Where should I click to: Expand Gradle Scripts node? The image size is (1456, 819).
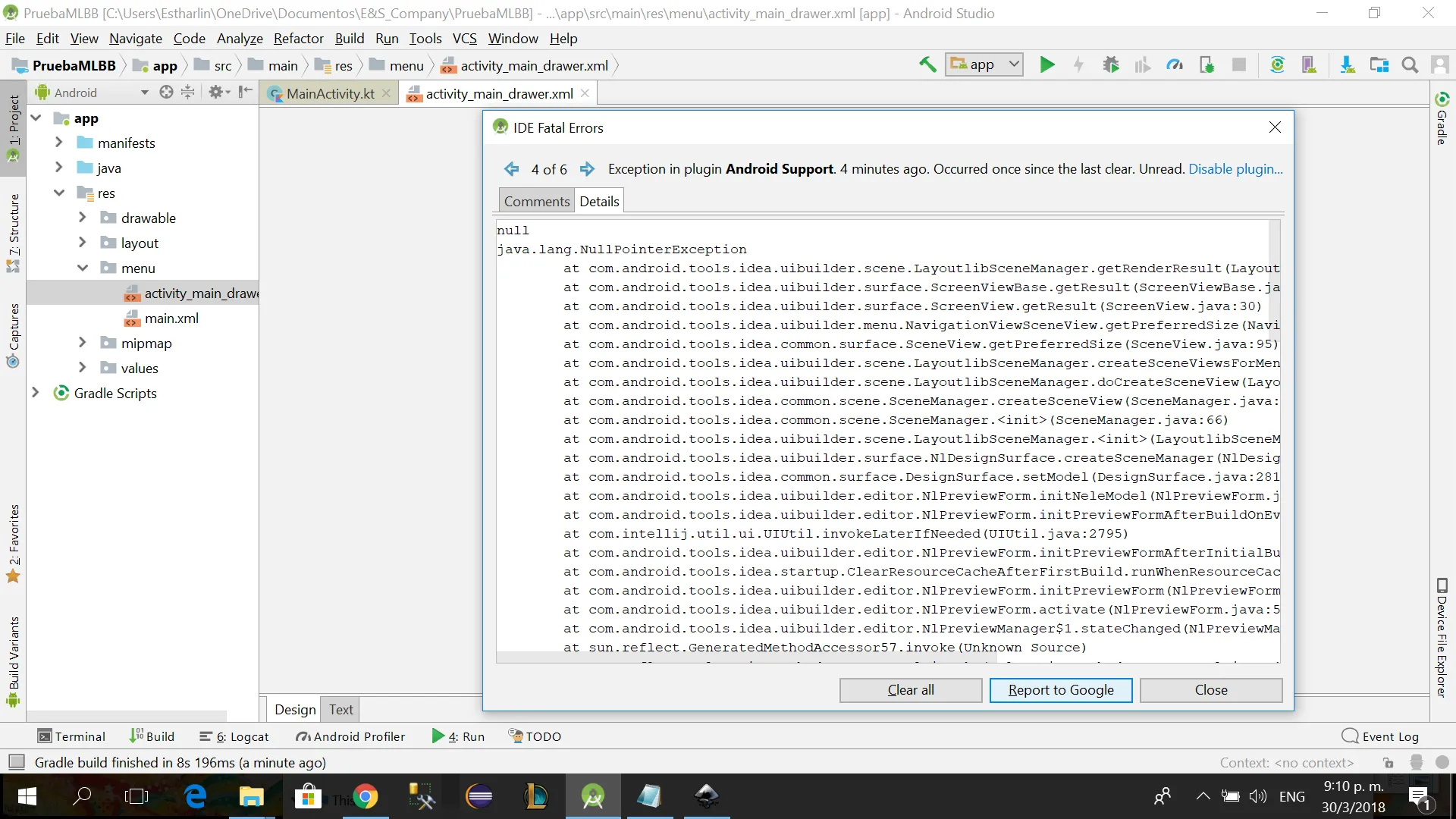coord(36,393)
